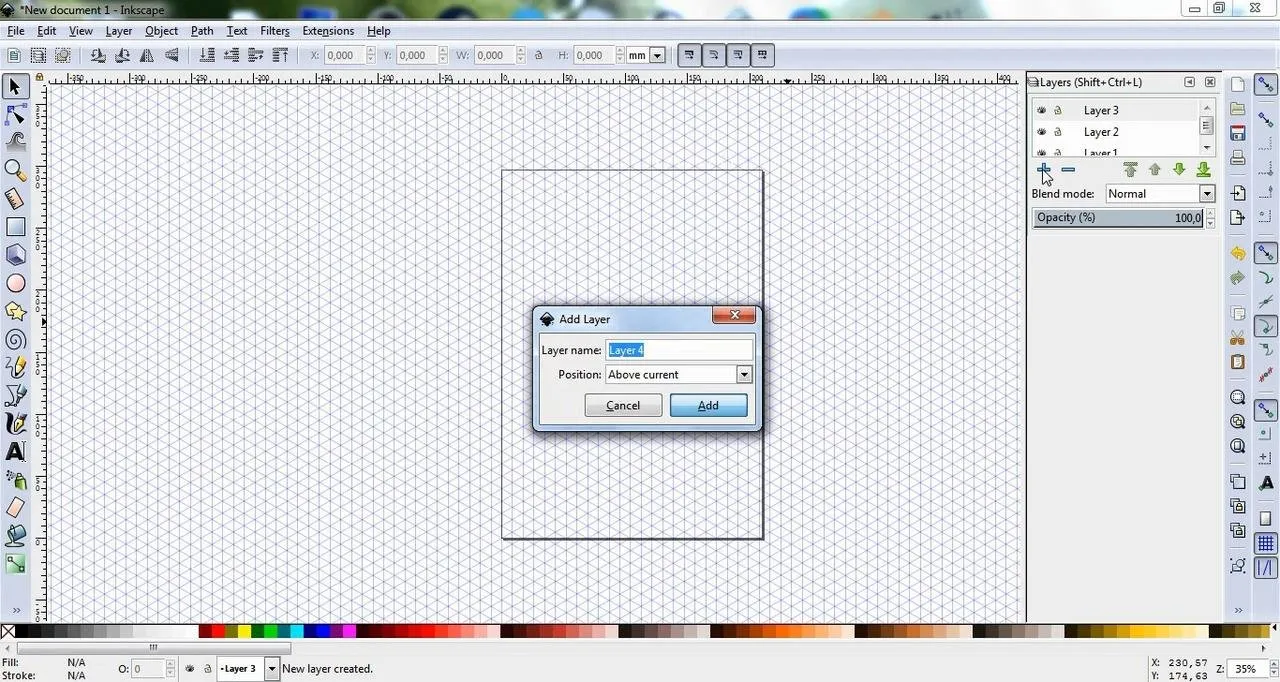The image size is (1280, 682).
Task: Select the Paint Bucket tool
Action: [x=15, y=536]
